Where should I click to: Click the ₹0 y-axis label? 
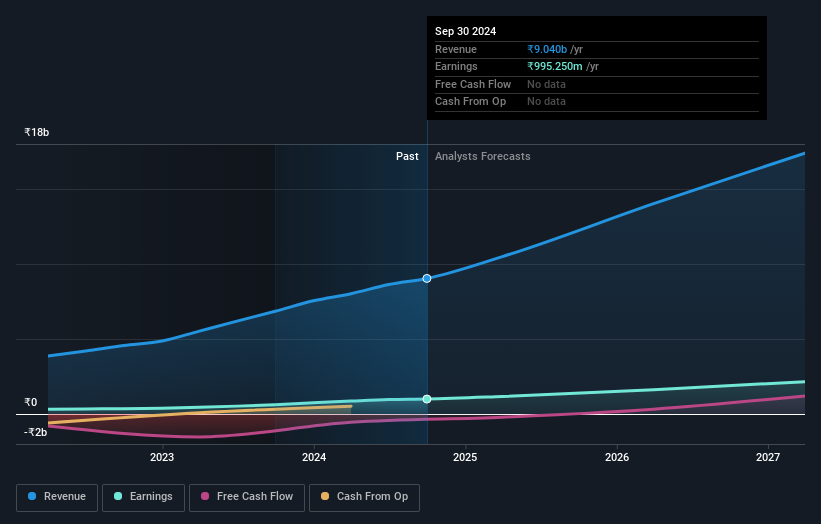pos(31,402)
